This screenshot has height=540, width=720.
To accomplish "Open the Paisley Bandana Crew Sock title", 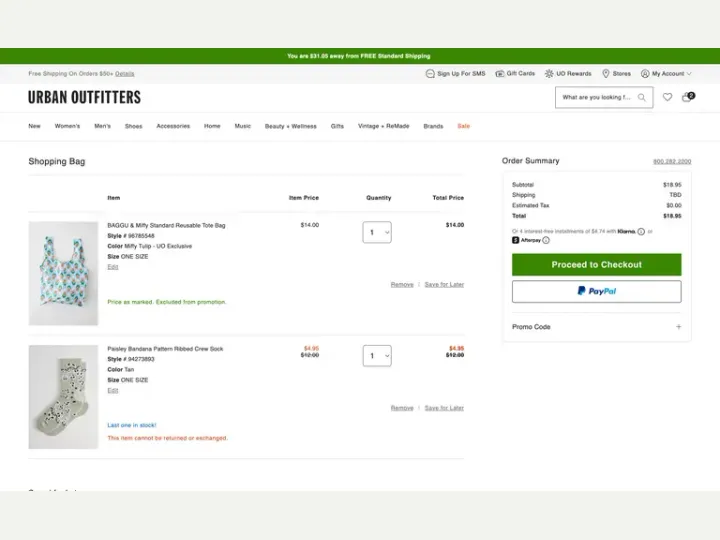I will pos(165,349).
